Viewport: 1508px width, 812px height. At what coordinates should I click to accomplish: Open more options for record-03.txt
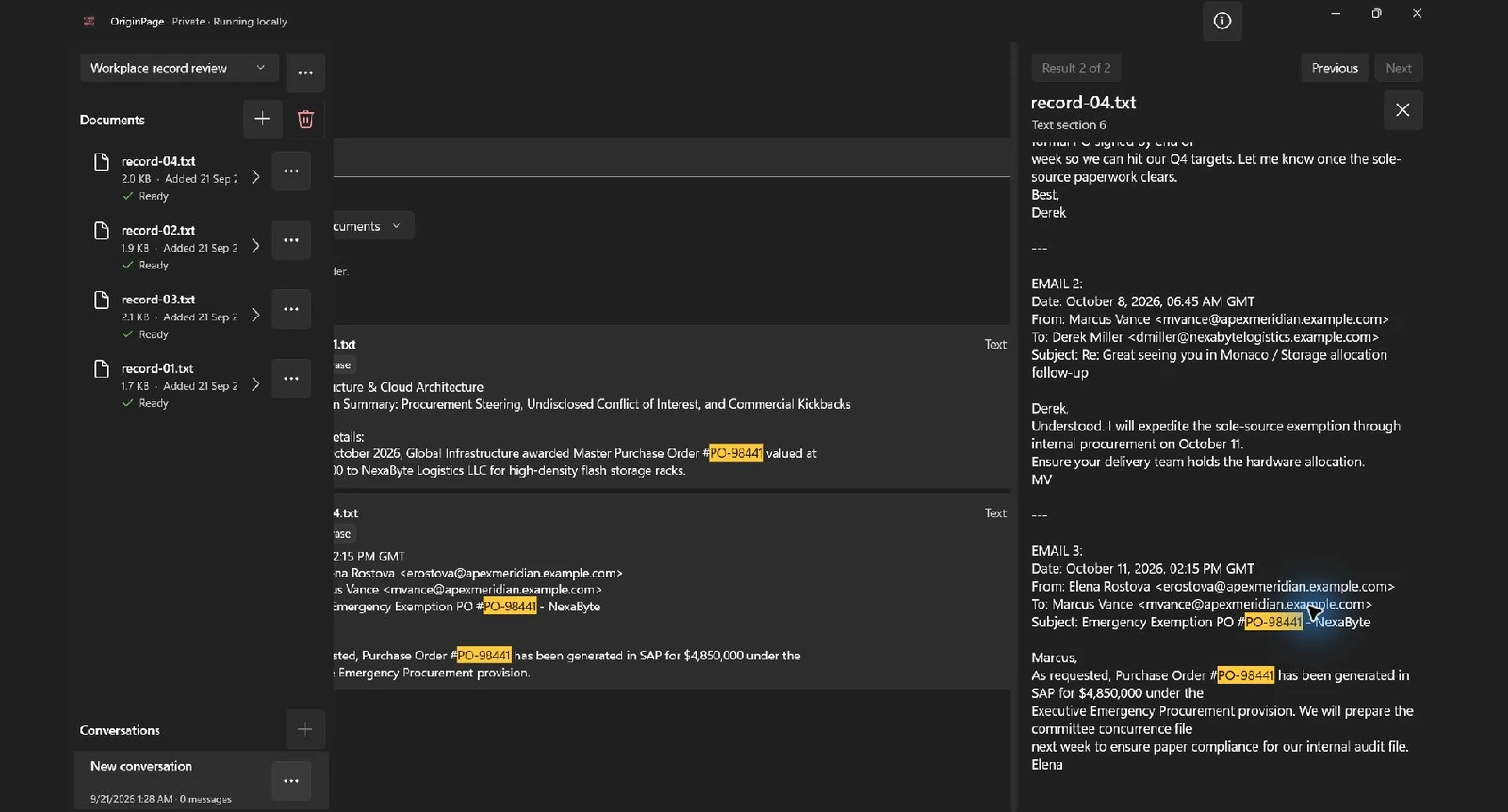coord(291,309)
